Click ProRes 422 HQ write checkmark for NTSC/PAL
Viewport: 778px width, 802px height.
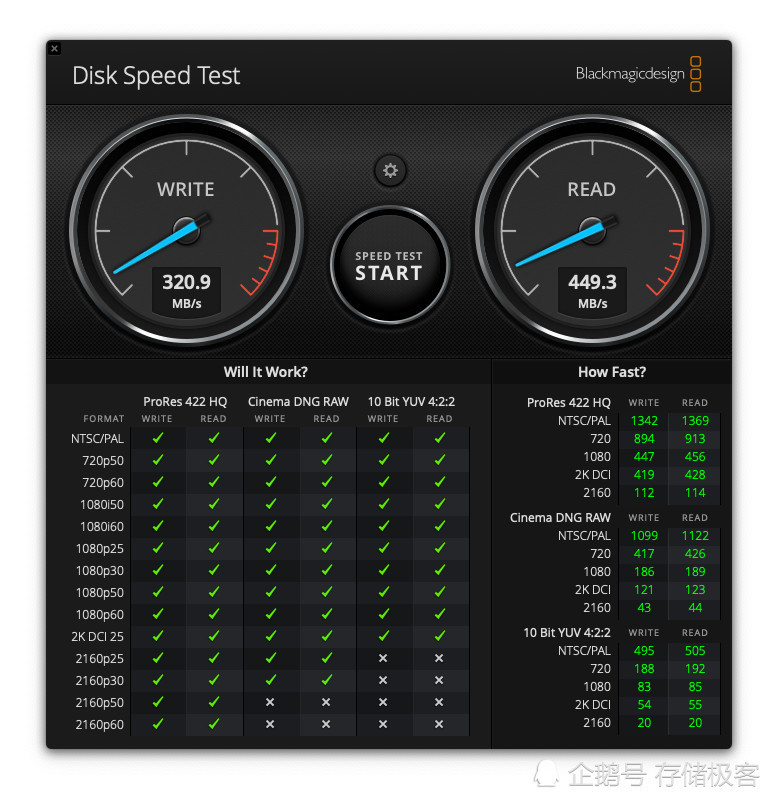158,438
